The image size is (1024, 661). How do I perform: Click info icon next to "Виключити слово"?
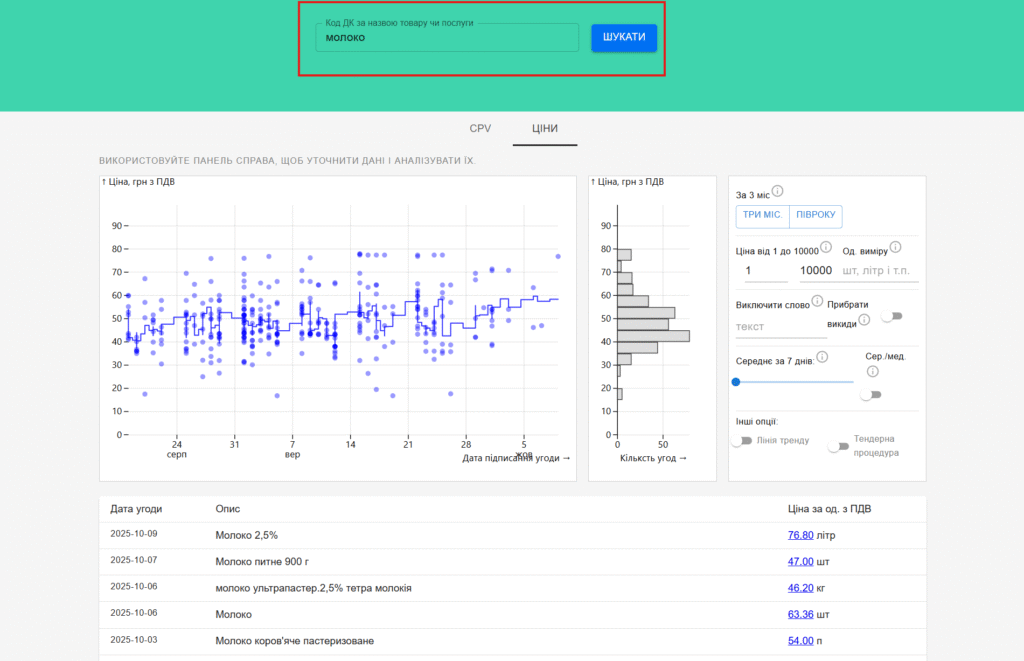tap(817, 301)
